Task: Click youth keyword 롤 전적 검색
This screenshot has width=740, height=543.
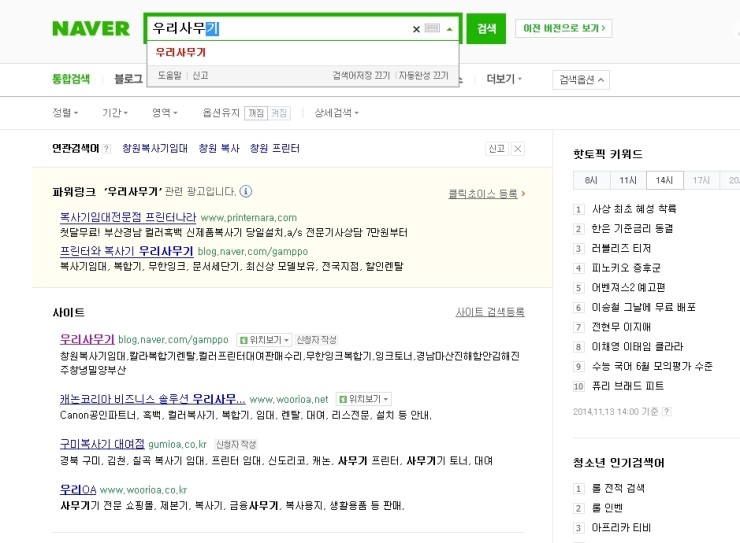Action: coord(618,488)
